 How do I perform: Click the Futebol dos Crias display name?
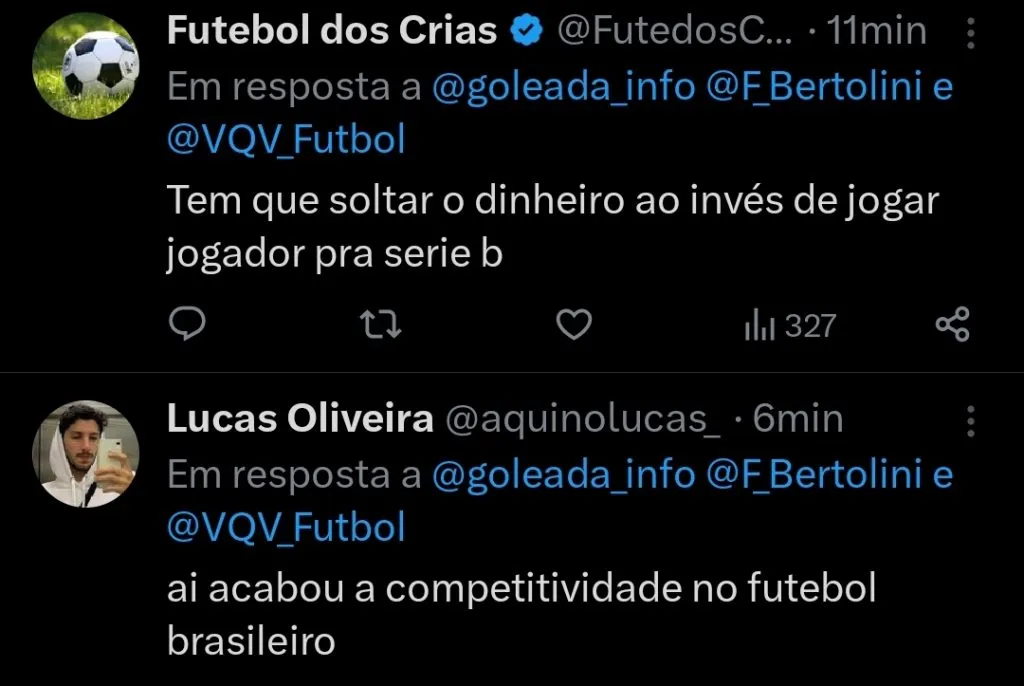(330, 29)
